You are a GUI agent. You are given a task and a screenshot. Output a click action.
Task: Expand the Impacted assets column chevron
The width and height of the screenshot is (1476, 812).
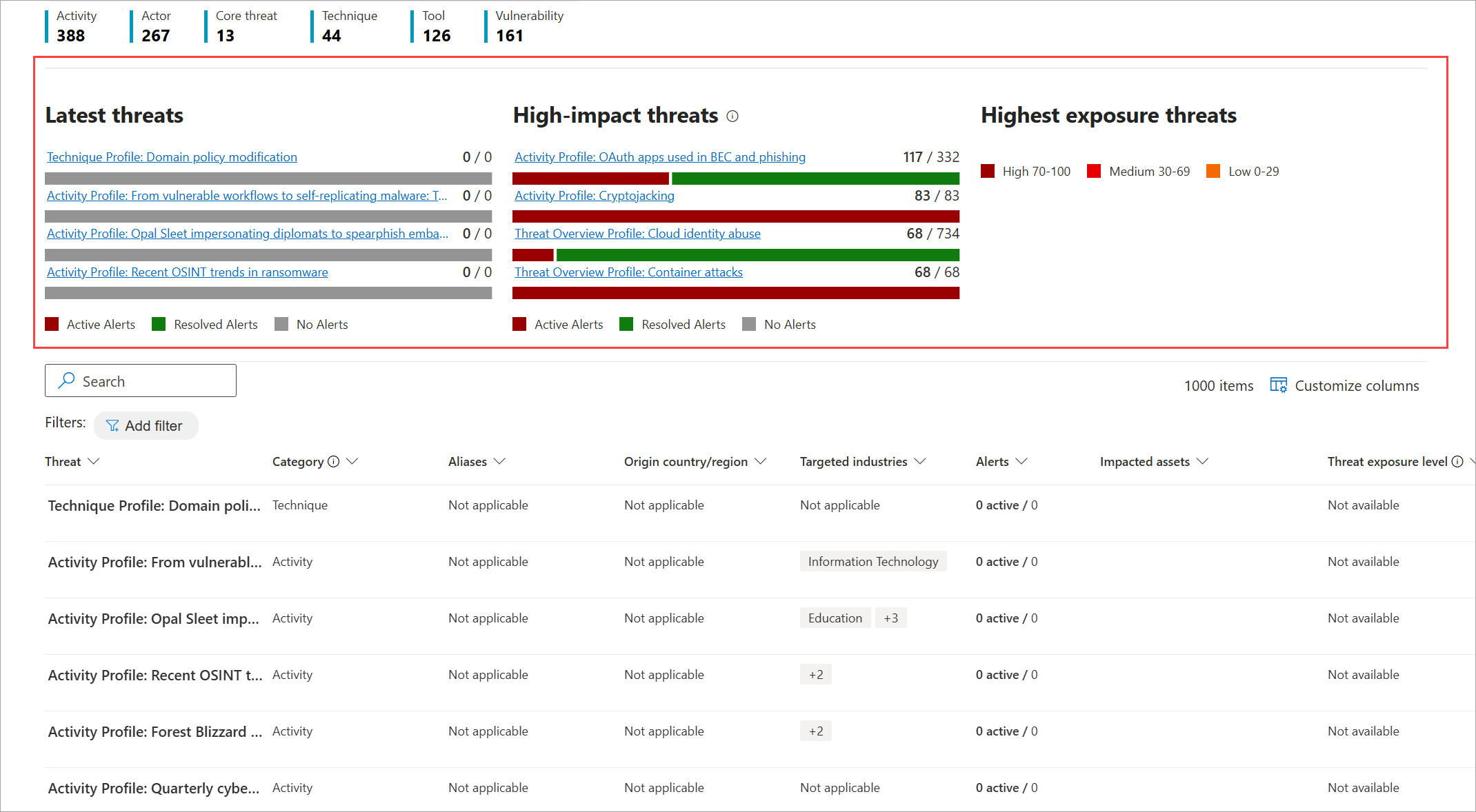(x=1203, y=461)
